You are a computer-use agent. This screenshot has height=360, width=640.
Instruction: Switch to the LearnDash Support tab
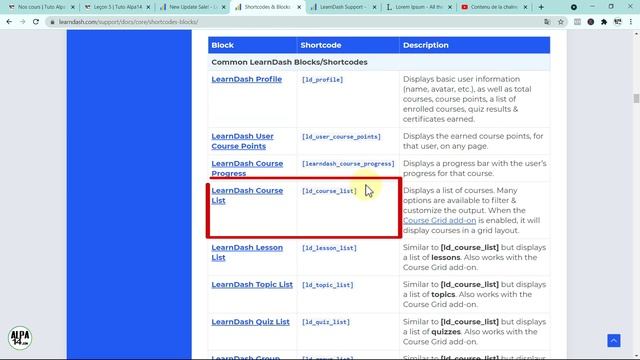(343, 7)
